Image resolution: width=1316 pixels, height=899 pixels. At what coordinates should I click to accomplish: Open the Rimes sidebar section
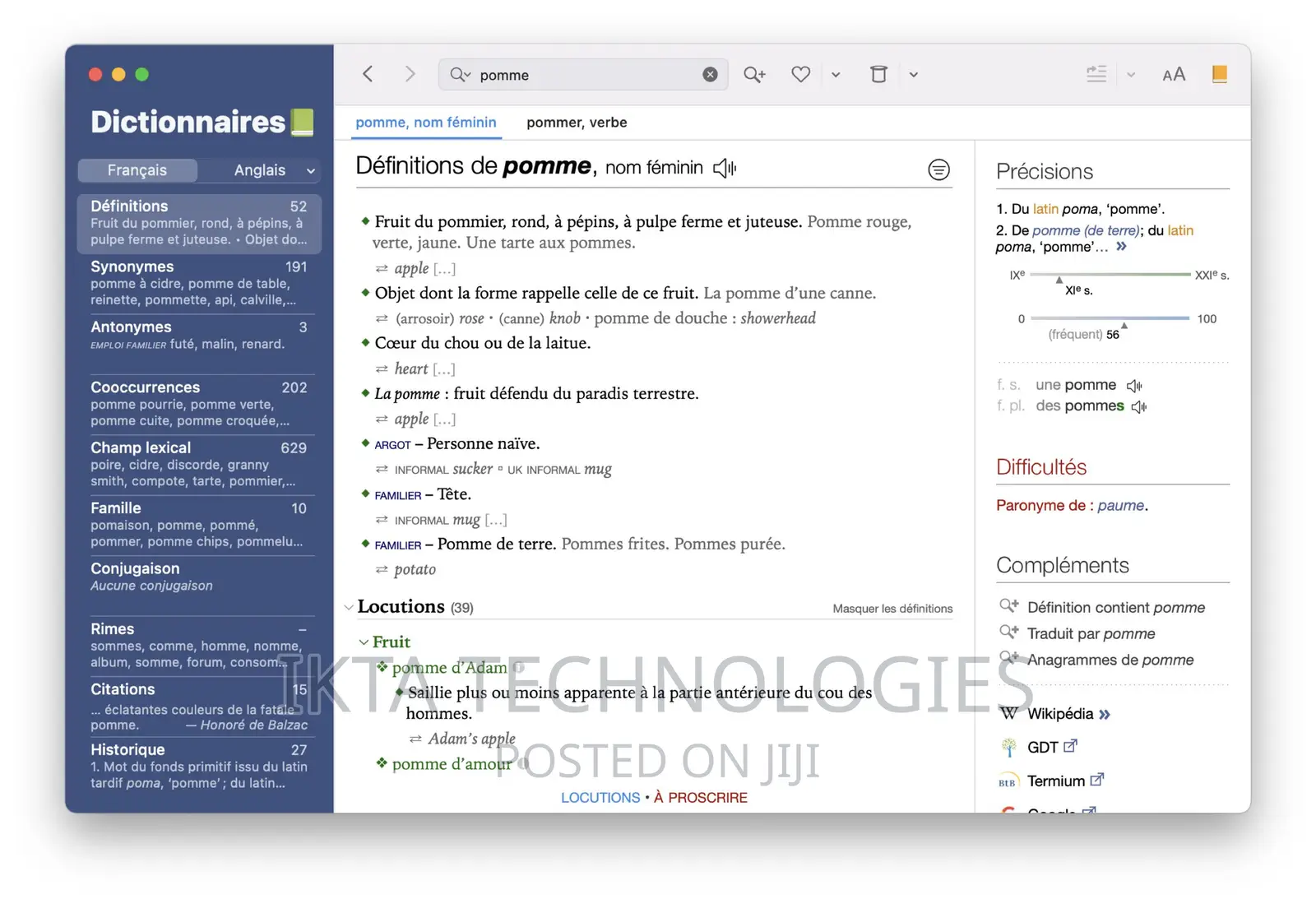pyautogui.click(x=199, y=645)
